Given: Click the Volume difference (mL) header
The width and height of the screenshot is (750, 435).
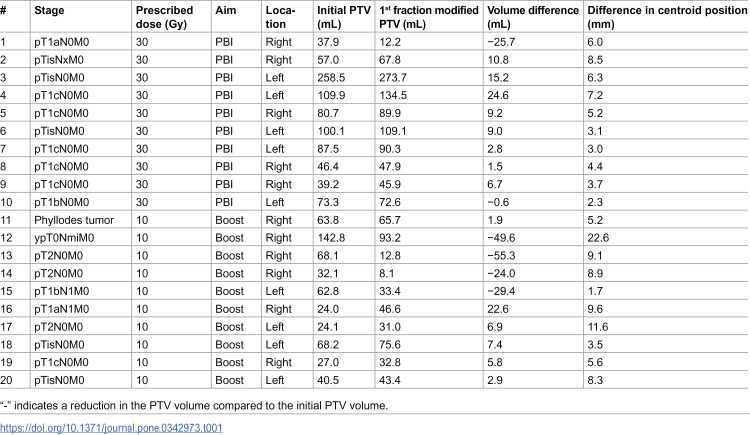Looking at the screenshot, I should click(x=533, y=17).
